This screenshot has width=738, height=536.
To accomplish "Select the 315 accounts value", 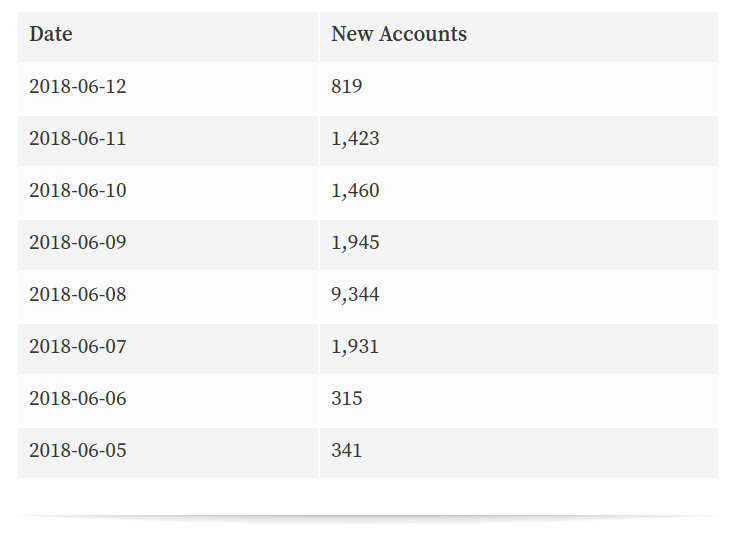I will pyautogui.click(x=519, y=400).
